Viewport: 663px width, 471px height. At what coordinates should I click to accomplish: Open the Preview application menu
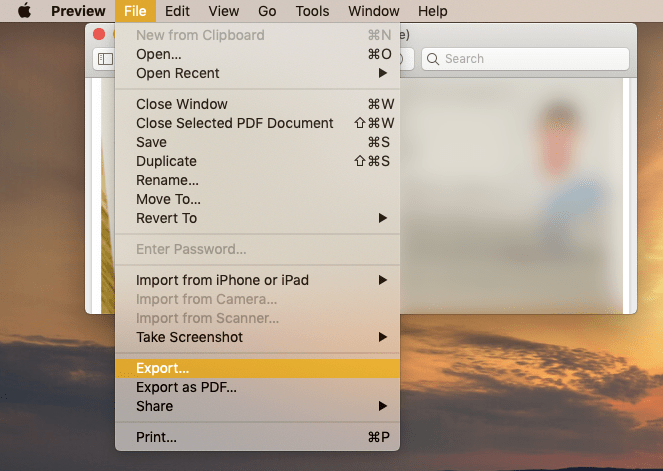[x=78, y=11]
